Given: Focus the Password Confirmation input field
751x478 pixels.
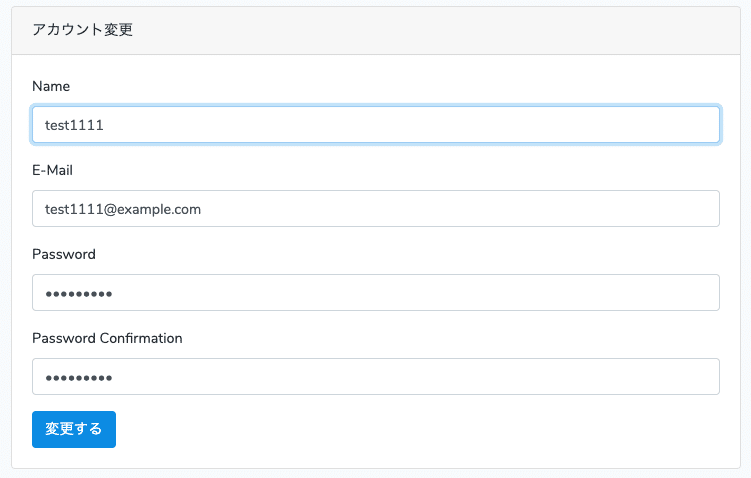Looking at the screenshot, I should point(375,377).
